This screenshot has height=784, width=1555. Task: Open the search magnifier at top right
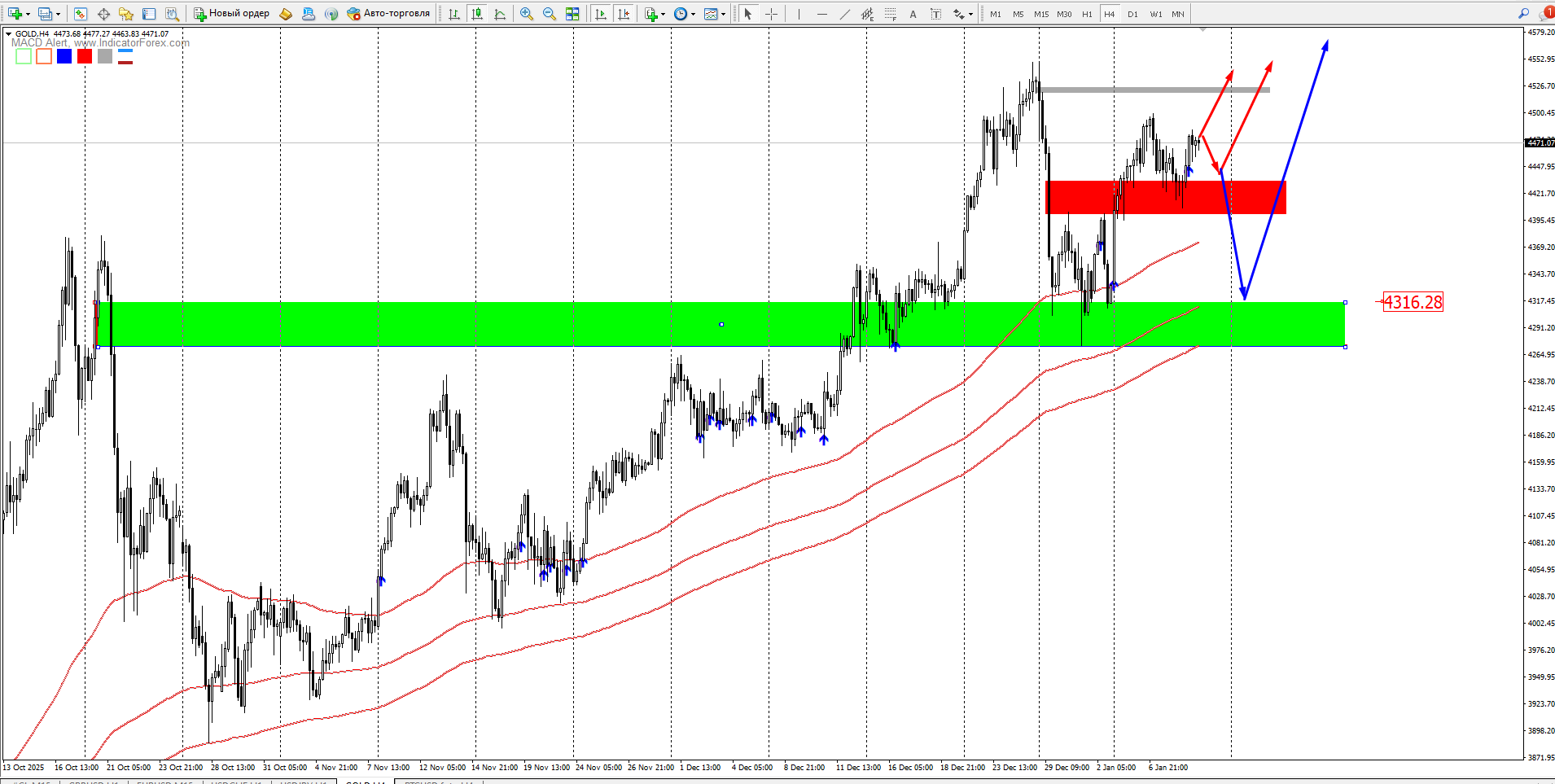coord(1523,14)
